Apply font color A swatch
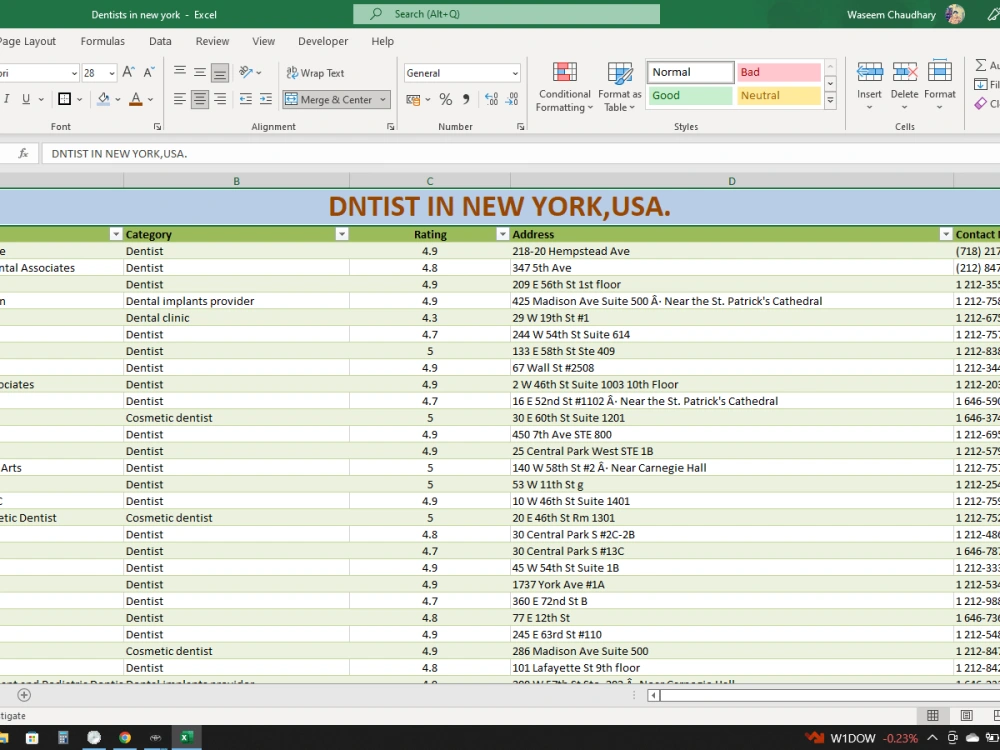 click(x=136, y=99)
